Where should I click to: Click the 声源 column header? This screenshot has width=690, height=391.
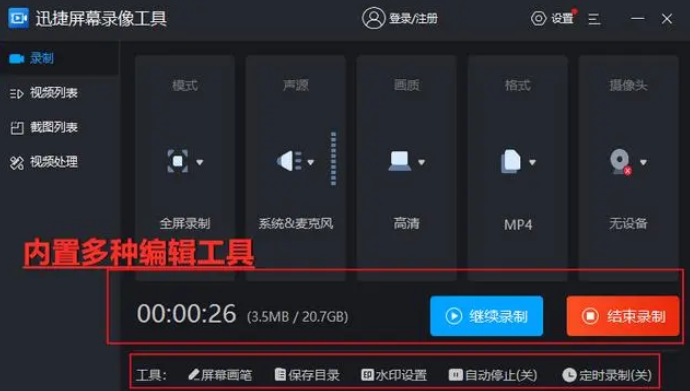tap(296, 85)
